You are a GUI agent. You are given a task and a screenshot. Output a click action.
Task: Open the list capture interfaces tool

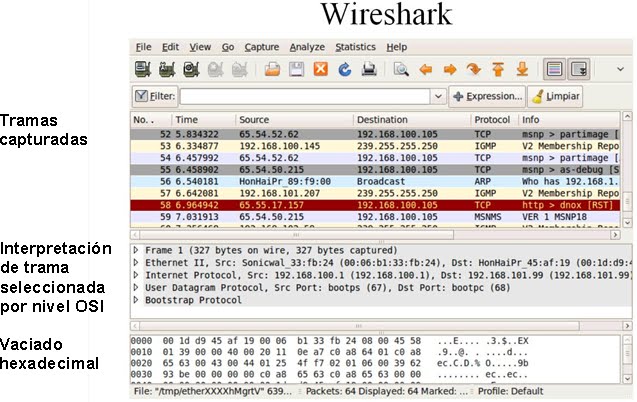143,69
